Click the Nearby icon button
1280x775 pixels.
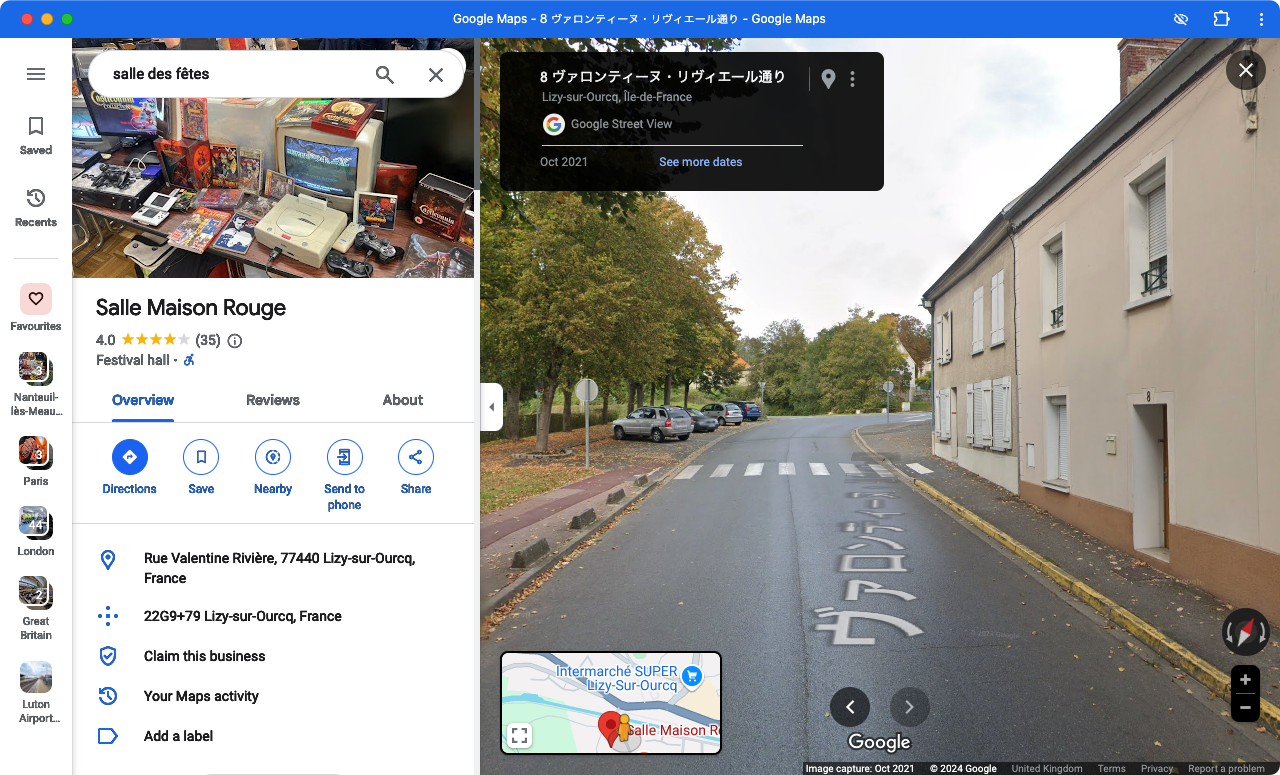click(272, 458)
